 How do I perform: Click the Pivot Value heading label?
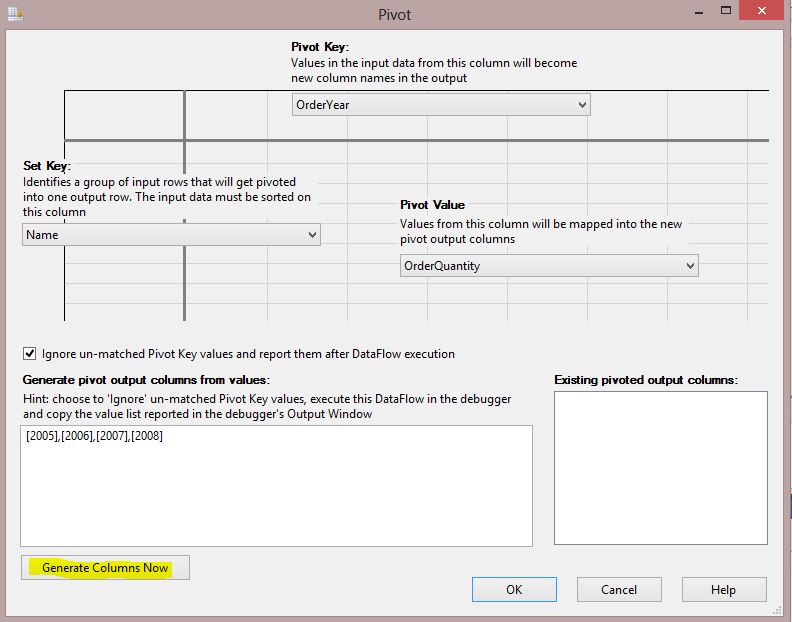tap(432, 205)
